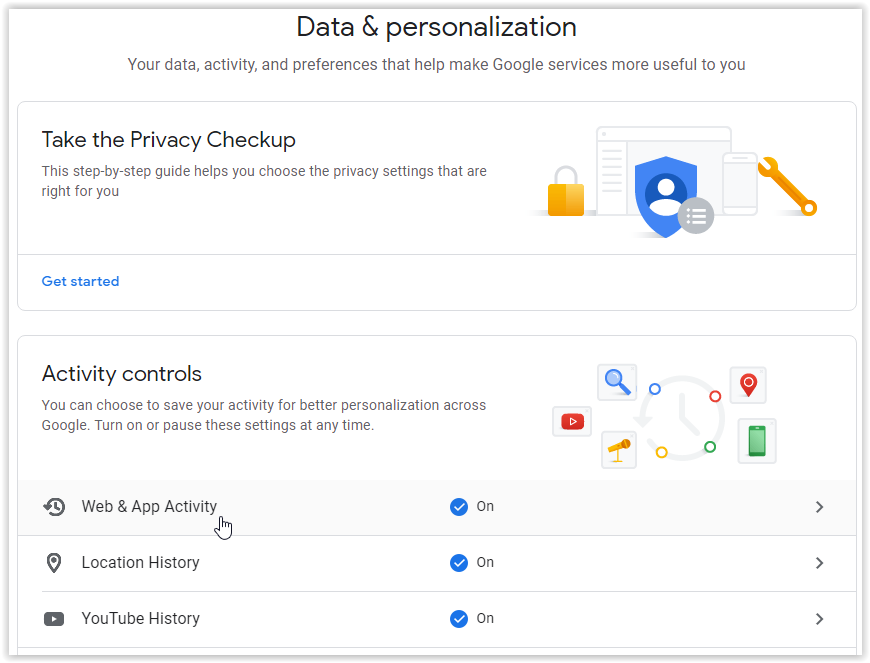
Task: Click the YouTube History play icon
Action: point(54,619)
